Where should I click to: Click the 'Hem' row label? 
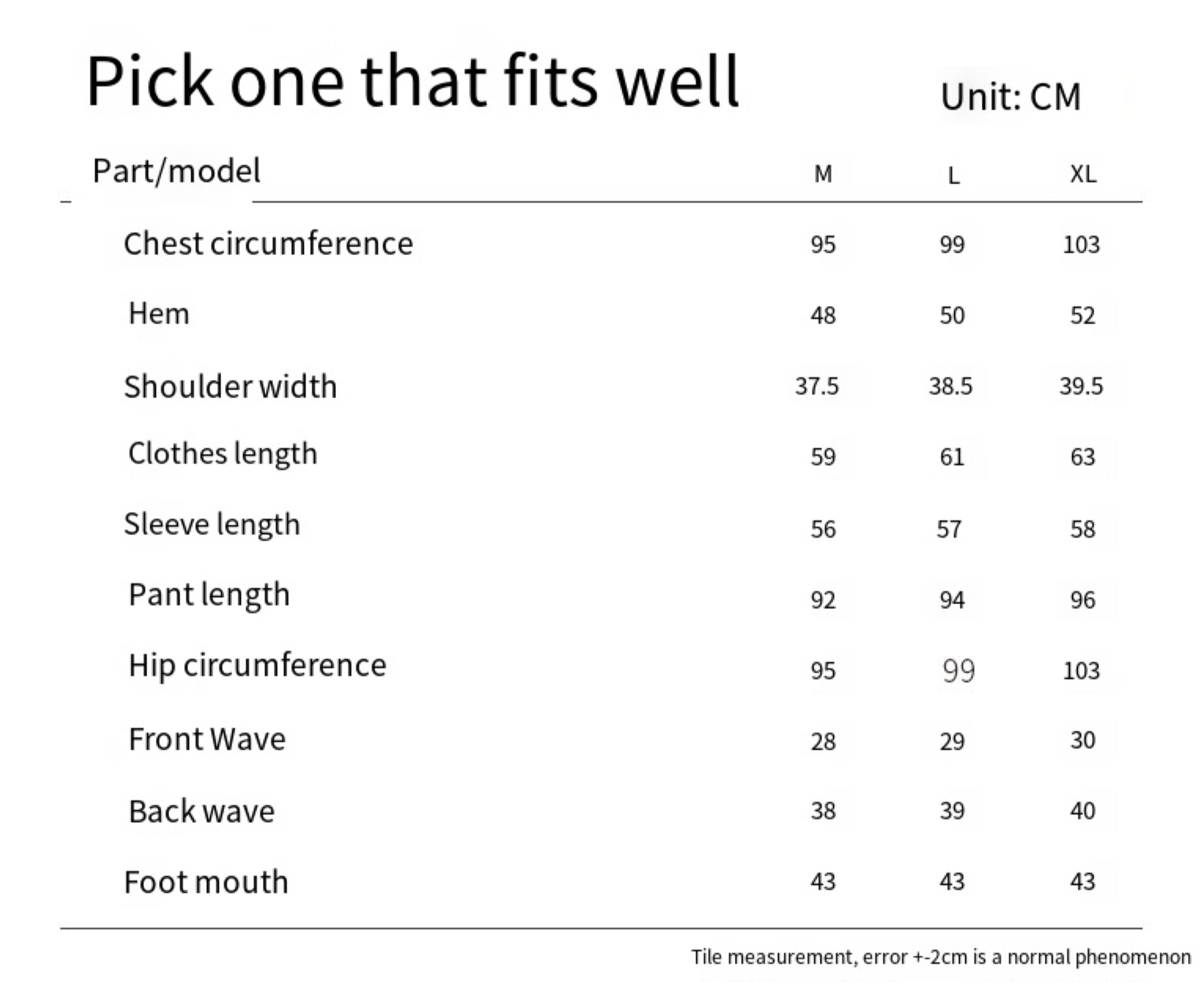pos(159,314)
